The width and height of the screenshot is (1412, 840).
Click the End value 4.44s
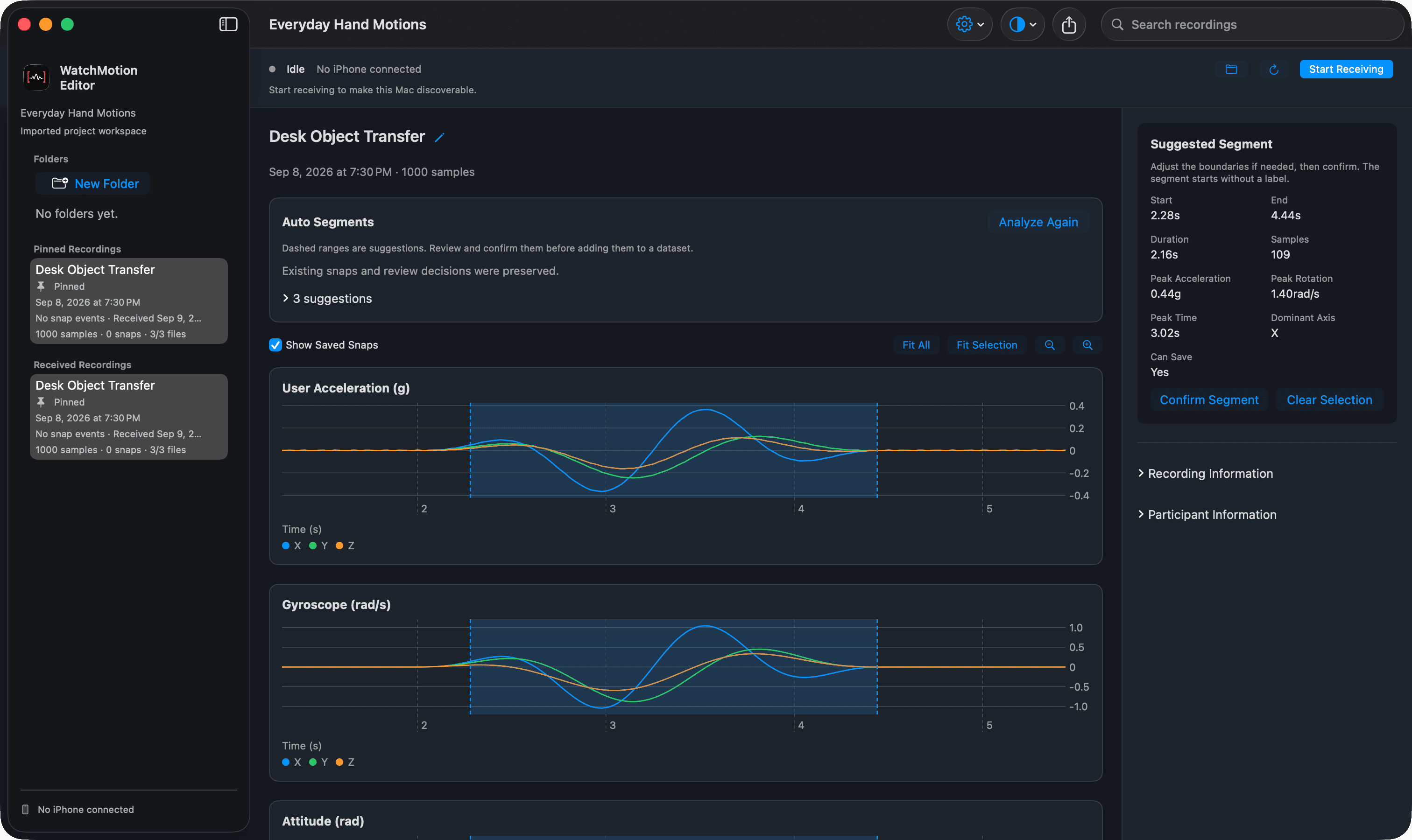point(1286,215)
